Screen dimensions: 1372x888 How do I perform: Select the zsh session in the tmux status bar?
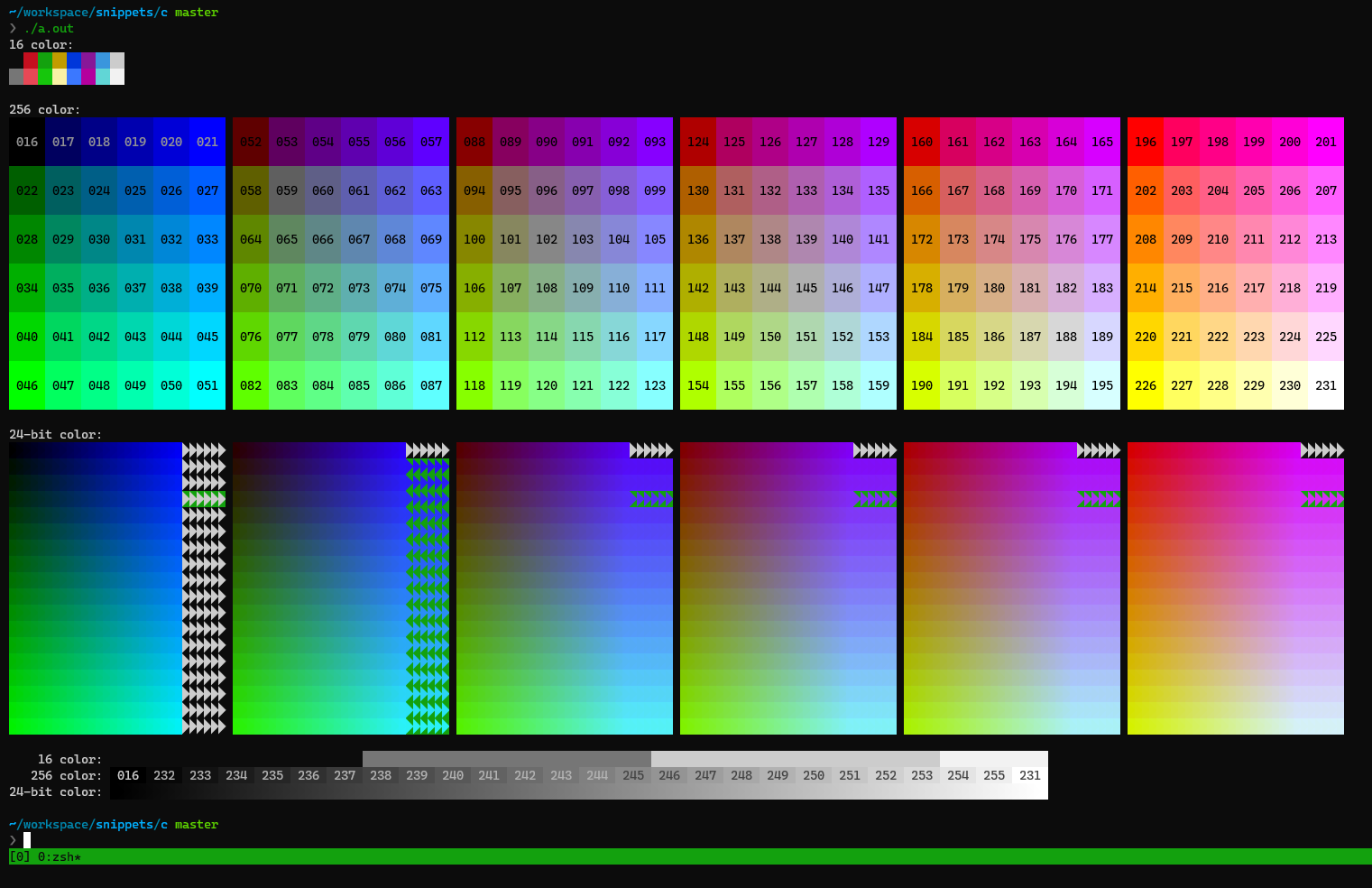point(62,856)
